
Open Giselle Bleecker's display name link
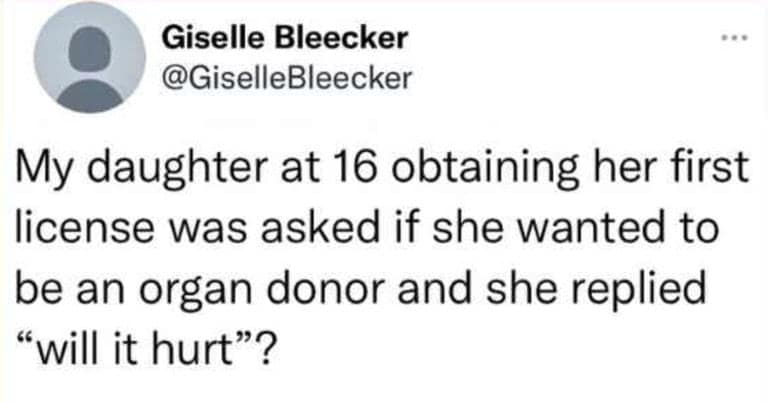pyautogui.click(x=285, y=39)
